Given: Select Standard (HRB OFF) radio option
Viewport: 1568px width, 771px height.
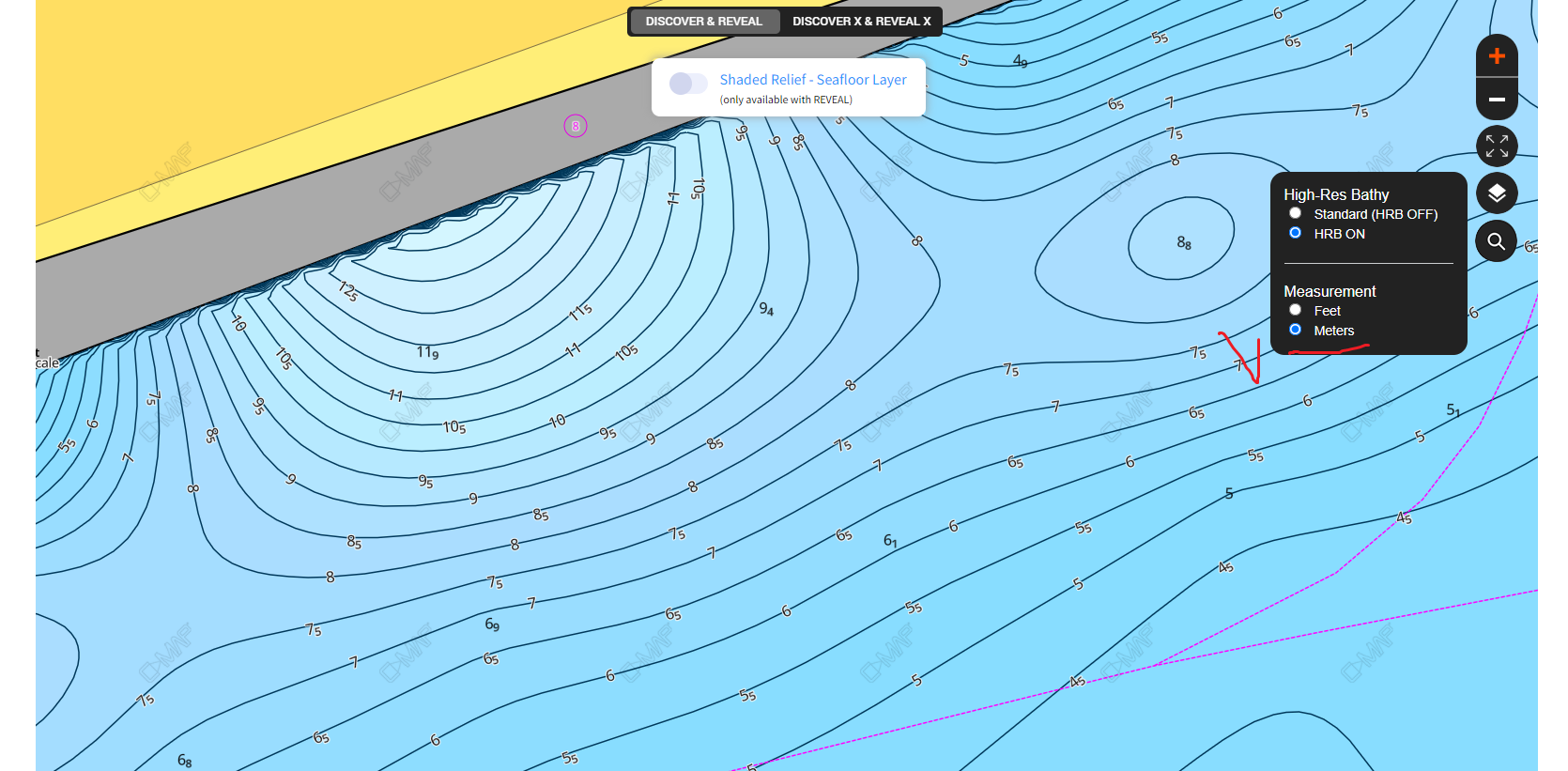Looking at the screenshot, I should (1296, 213).
